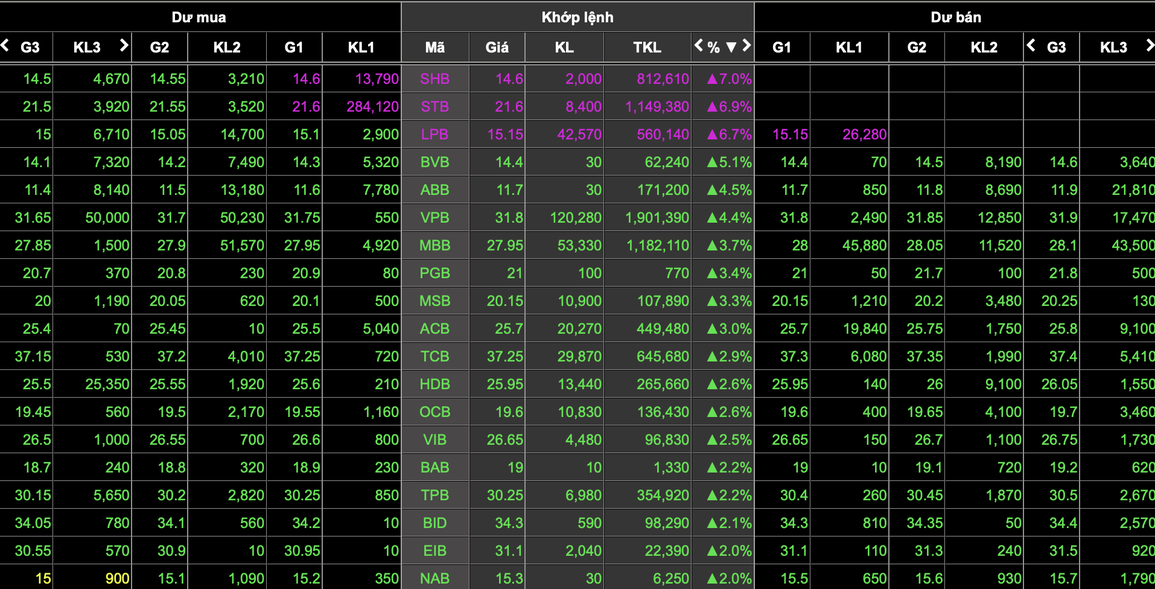
Task: Click EIB's total volume 22,390
Action: click(666, 551)
